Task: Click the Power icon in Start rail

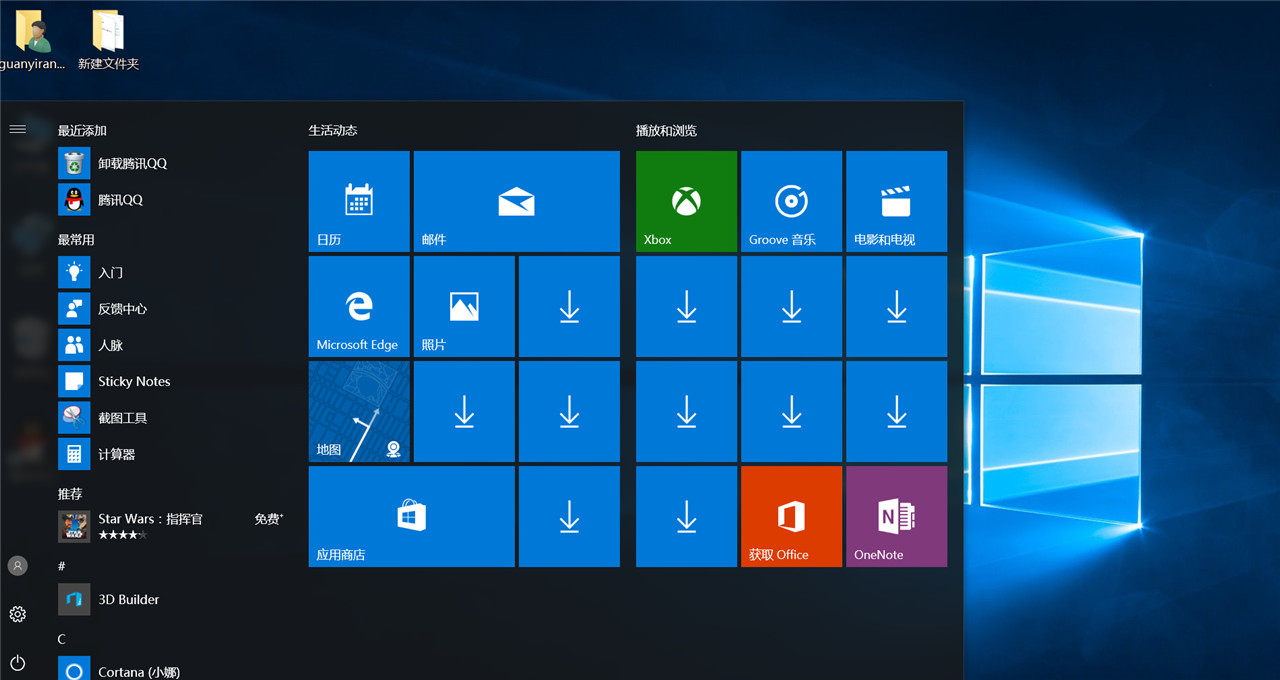Action: click(x=17, y=662)
